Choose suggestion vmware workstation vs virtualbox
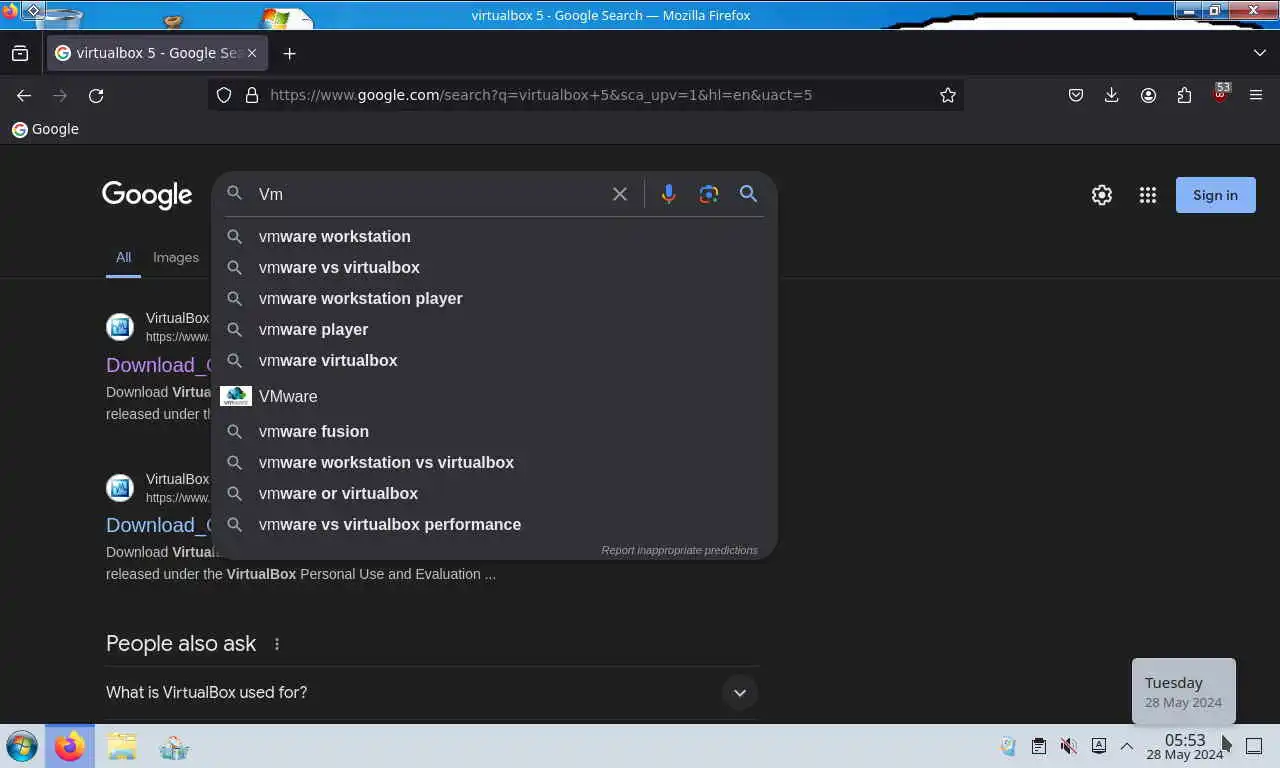1280x768 pixels. [494, 462]
